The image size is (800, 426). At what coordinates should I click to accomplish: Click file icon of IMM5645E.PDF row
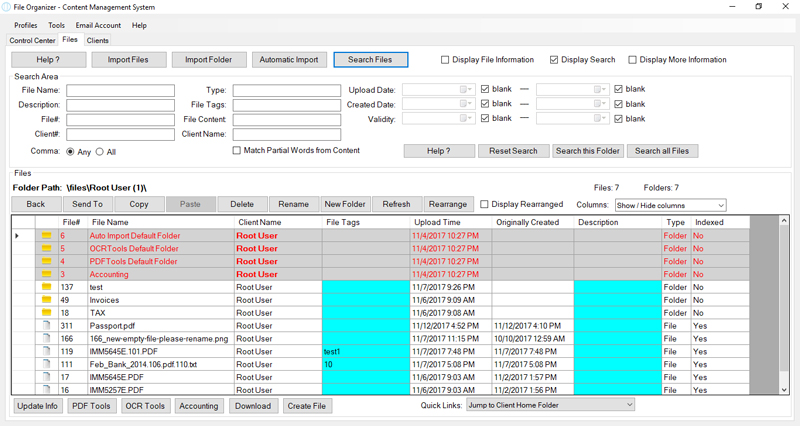coord(46,377)
